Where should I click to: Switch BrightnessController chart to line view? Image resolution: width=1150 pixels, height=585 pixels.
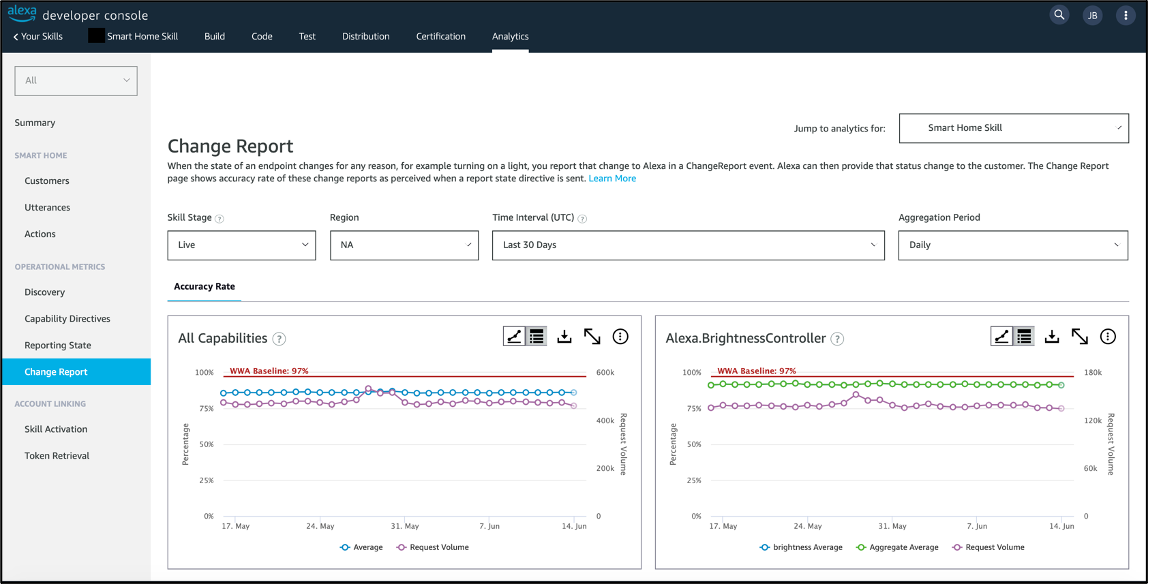1000,336
